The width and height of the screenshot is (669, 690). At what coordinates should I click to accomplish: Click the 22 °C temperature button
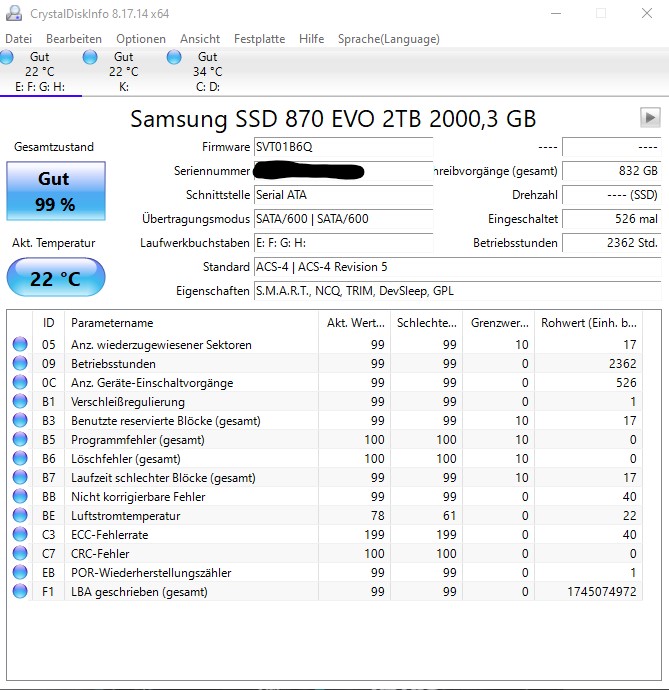(x=56, y=277)
